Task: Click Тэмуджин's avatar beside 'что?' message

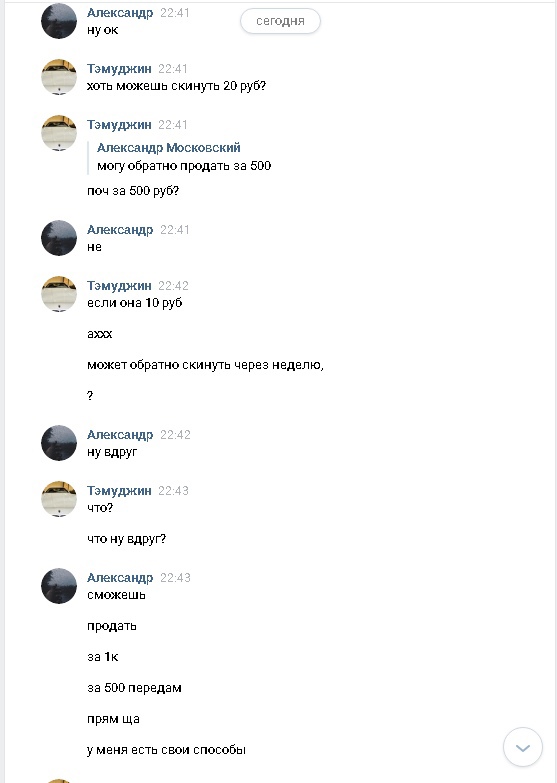Action: click(x=59, y=499)
